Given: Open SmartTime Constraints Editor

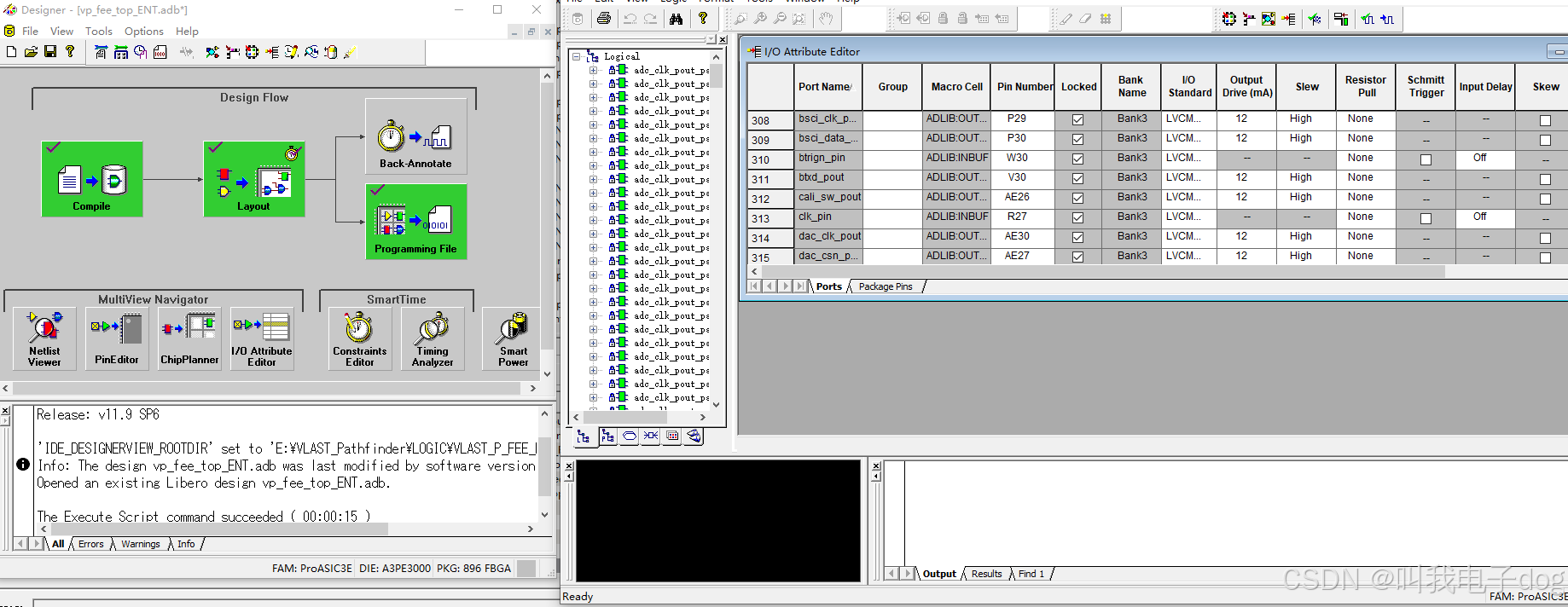Looking at the screenshot, I should tap(360, 338).
